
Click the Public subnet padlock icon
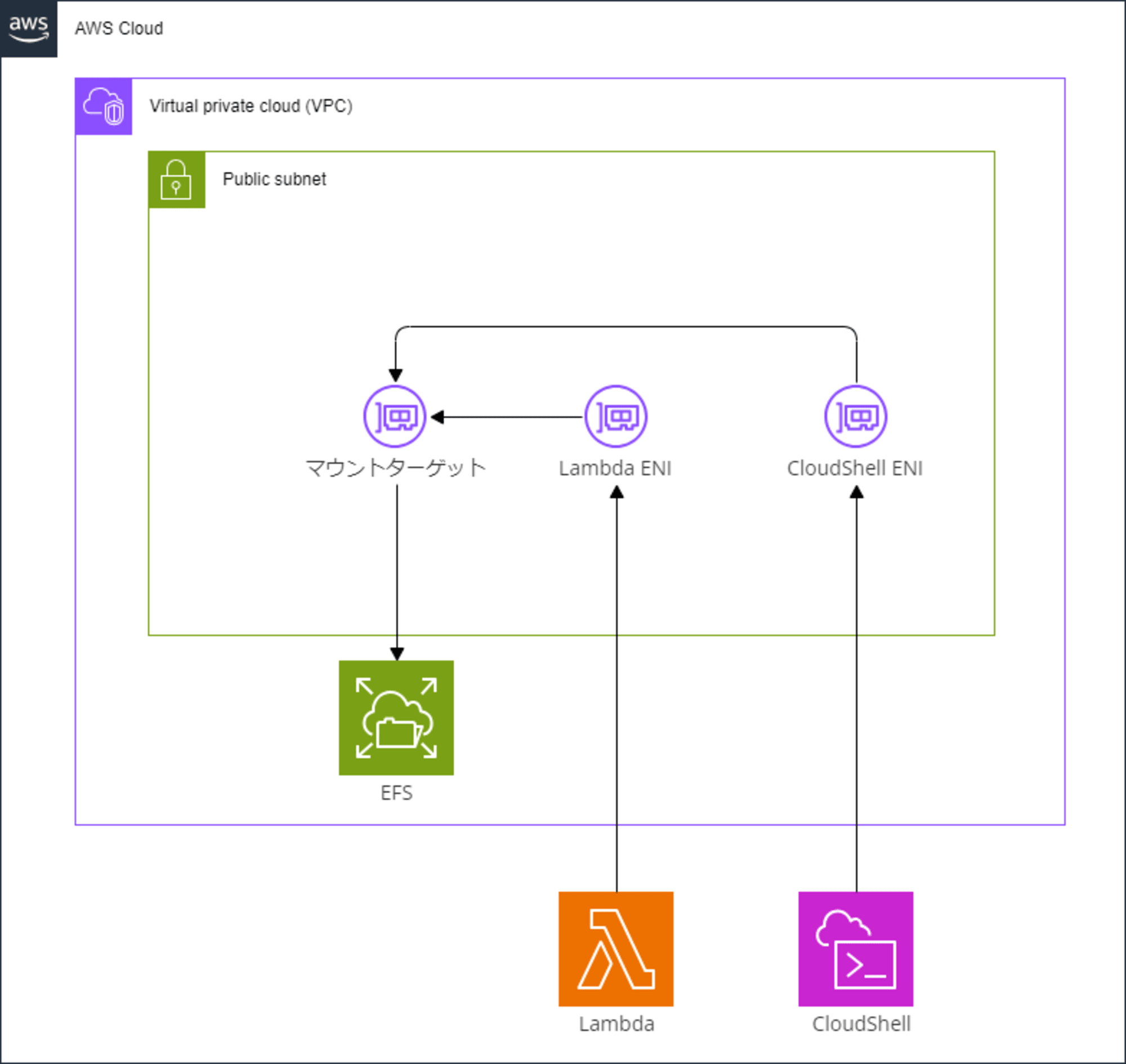(176, 180)
